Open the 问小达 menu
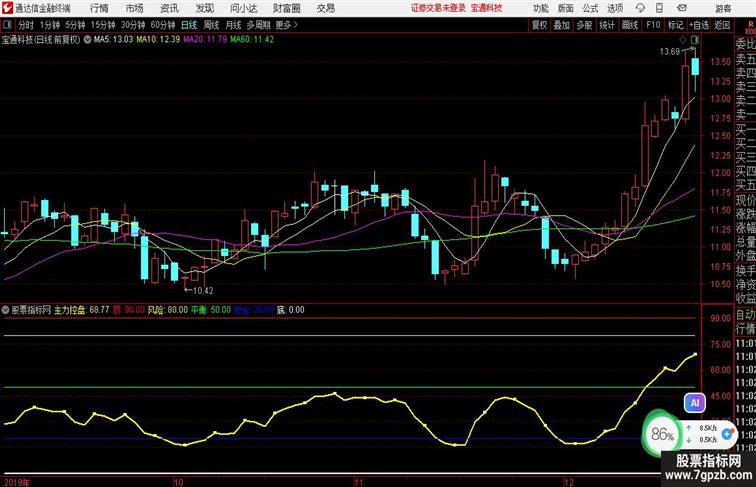This screenshot has width=756, height=487. point(243,8)
